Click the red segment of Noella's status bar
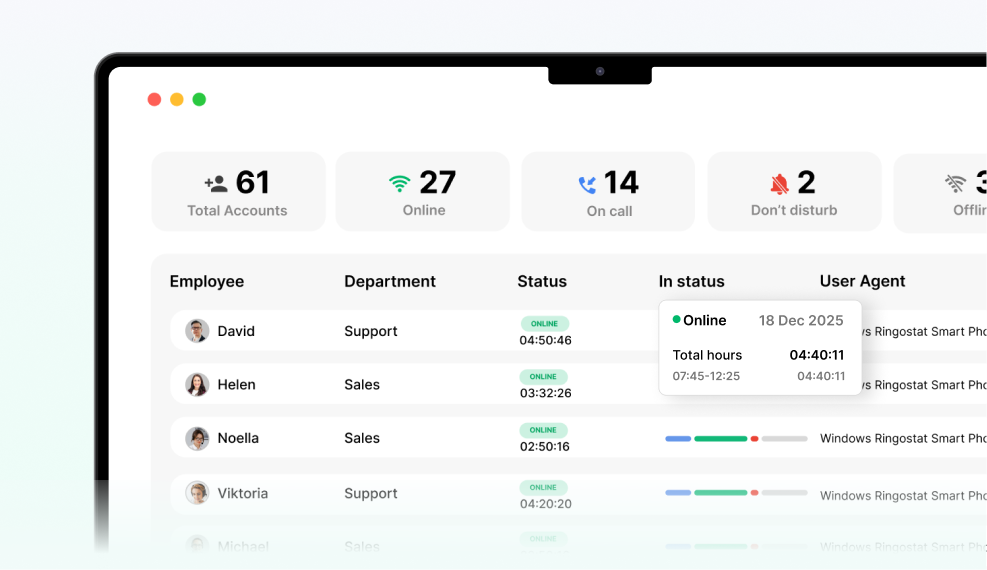The image size is (987, 570). coord(754,439)
